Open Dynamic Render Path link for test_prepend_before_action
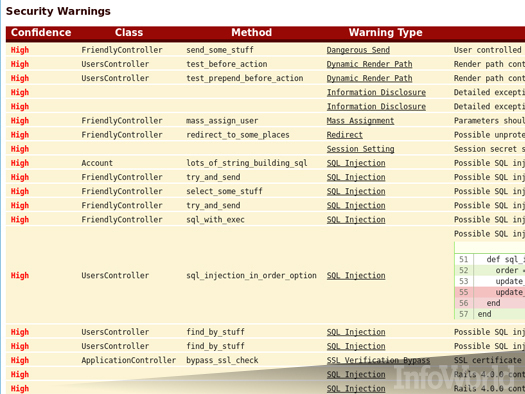The height and width of the screenshot is (394, 525). coord(369,78)
